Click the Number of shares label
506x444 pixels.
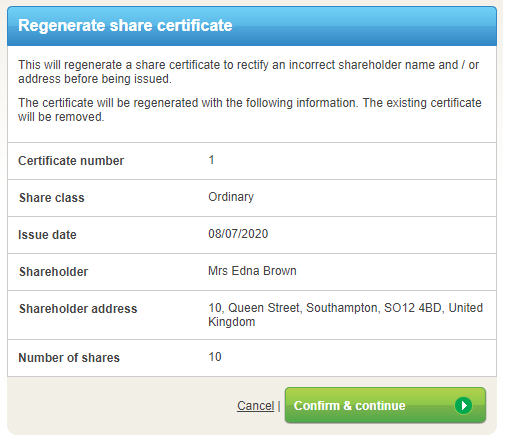tap(69, 358)
